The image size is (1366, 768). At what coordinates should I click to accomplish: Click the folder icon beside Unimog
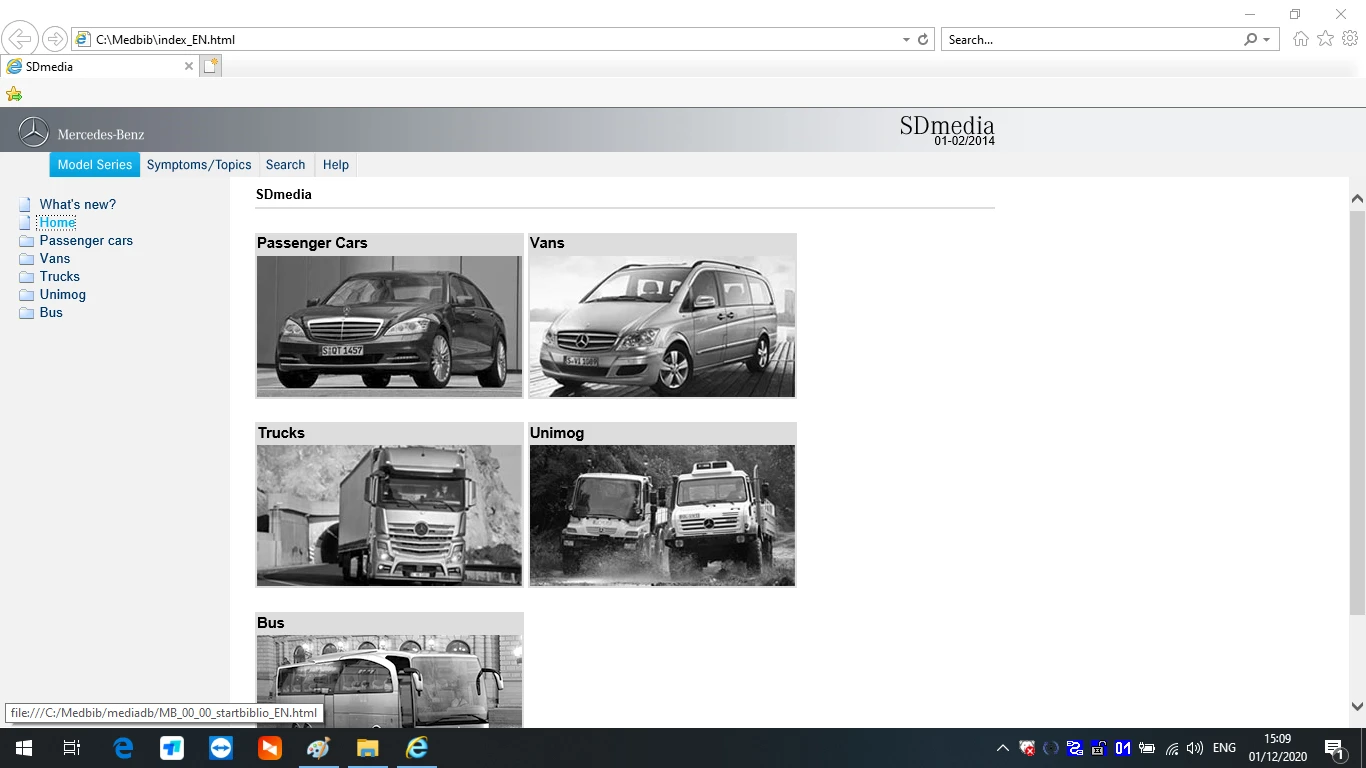click(x=27, y=295)
